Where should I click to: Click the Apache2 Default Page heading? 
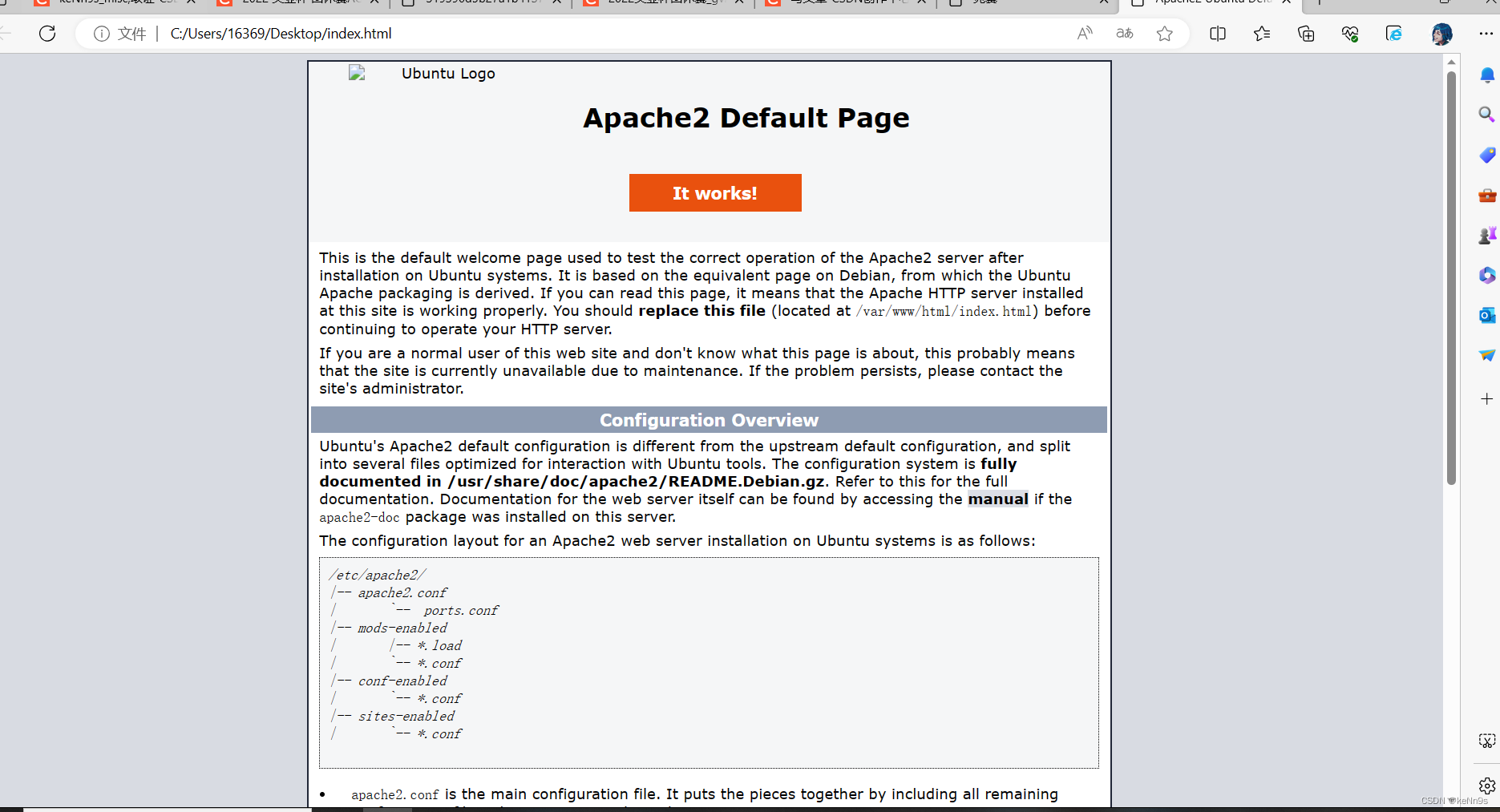point(746,118)
